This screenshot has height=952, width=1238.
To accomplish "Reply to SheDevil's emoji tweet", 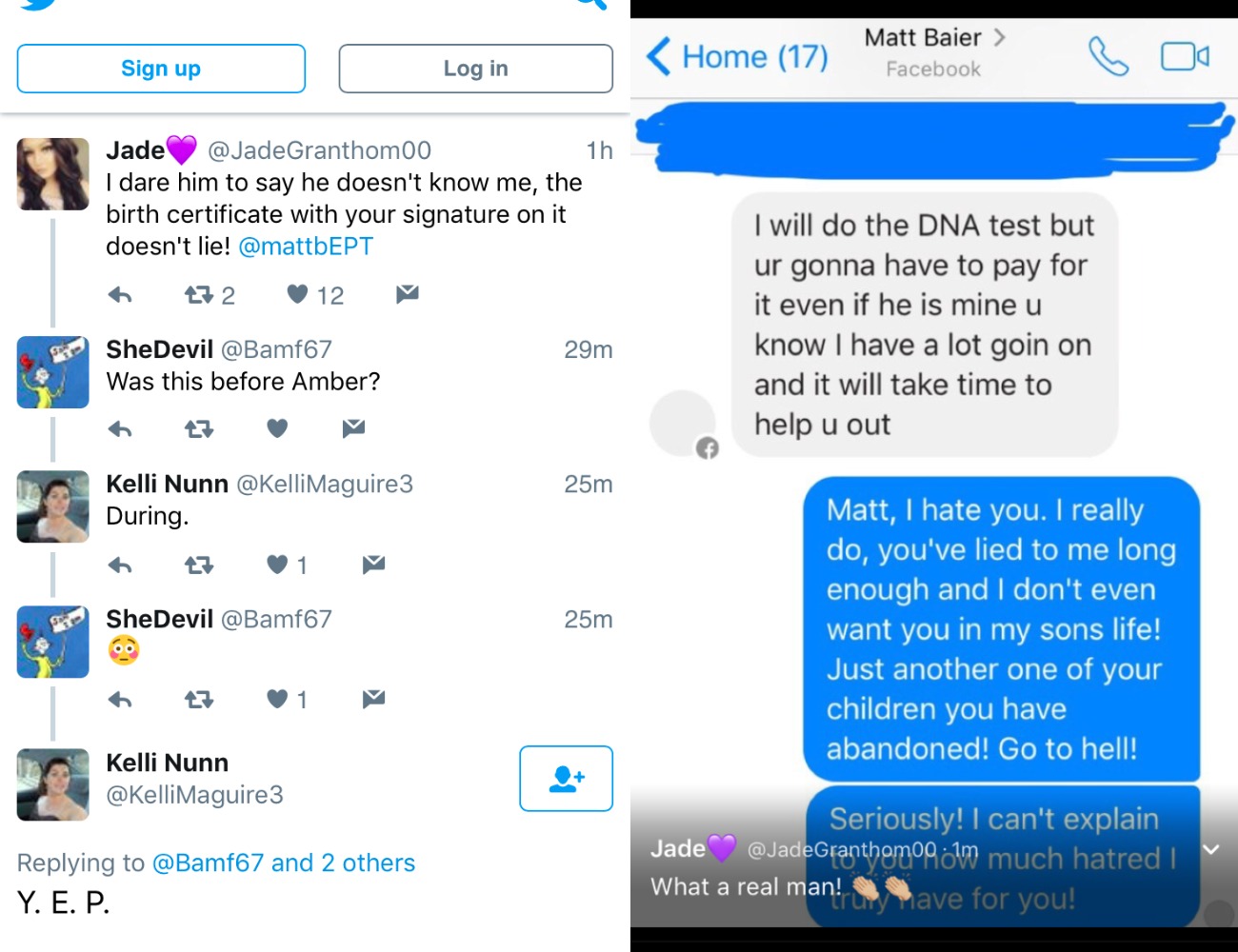I will coord(120,700).
